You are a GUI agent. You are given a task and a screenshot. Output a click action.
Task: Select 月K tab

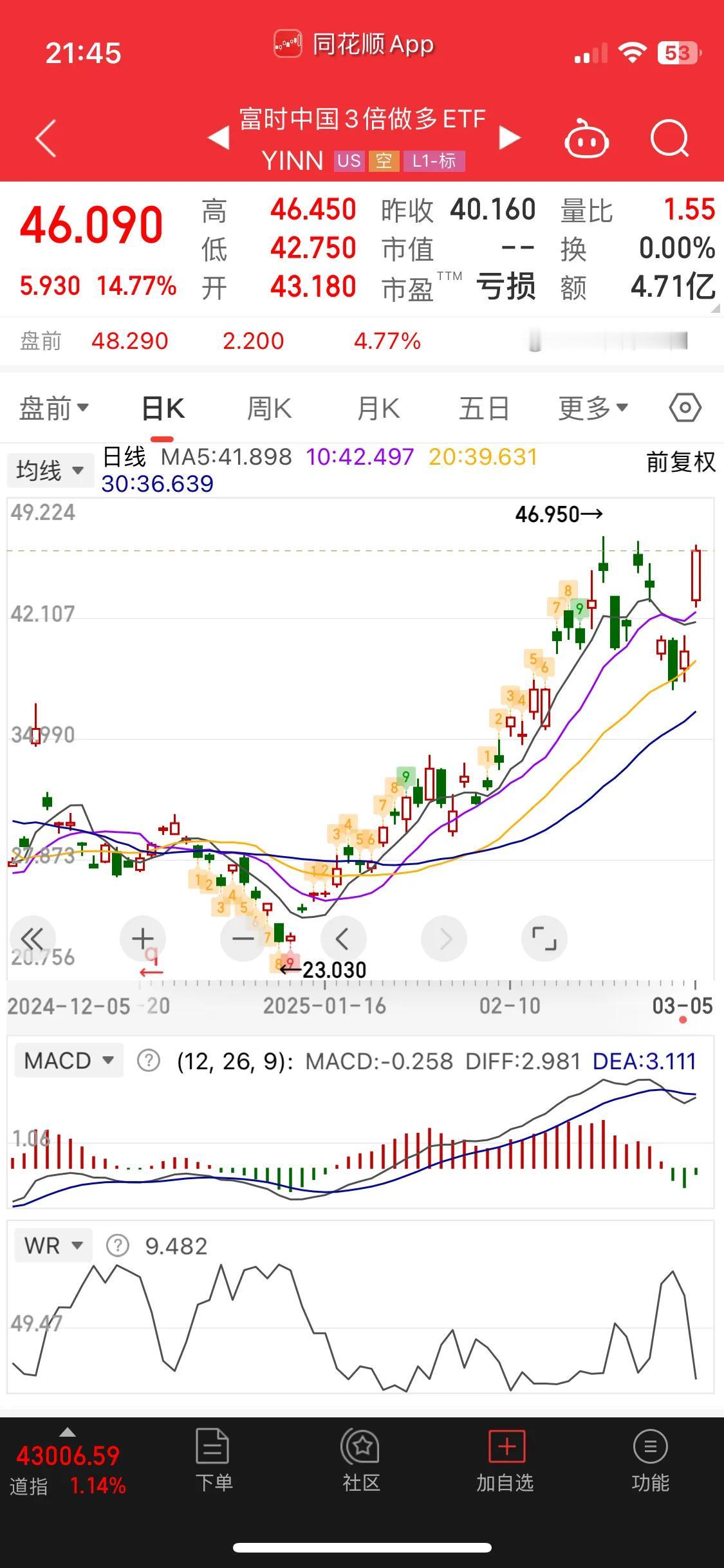[378, 408]
